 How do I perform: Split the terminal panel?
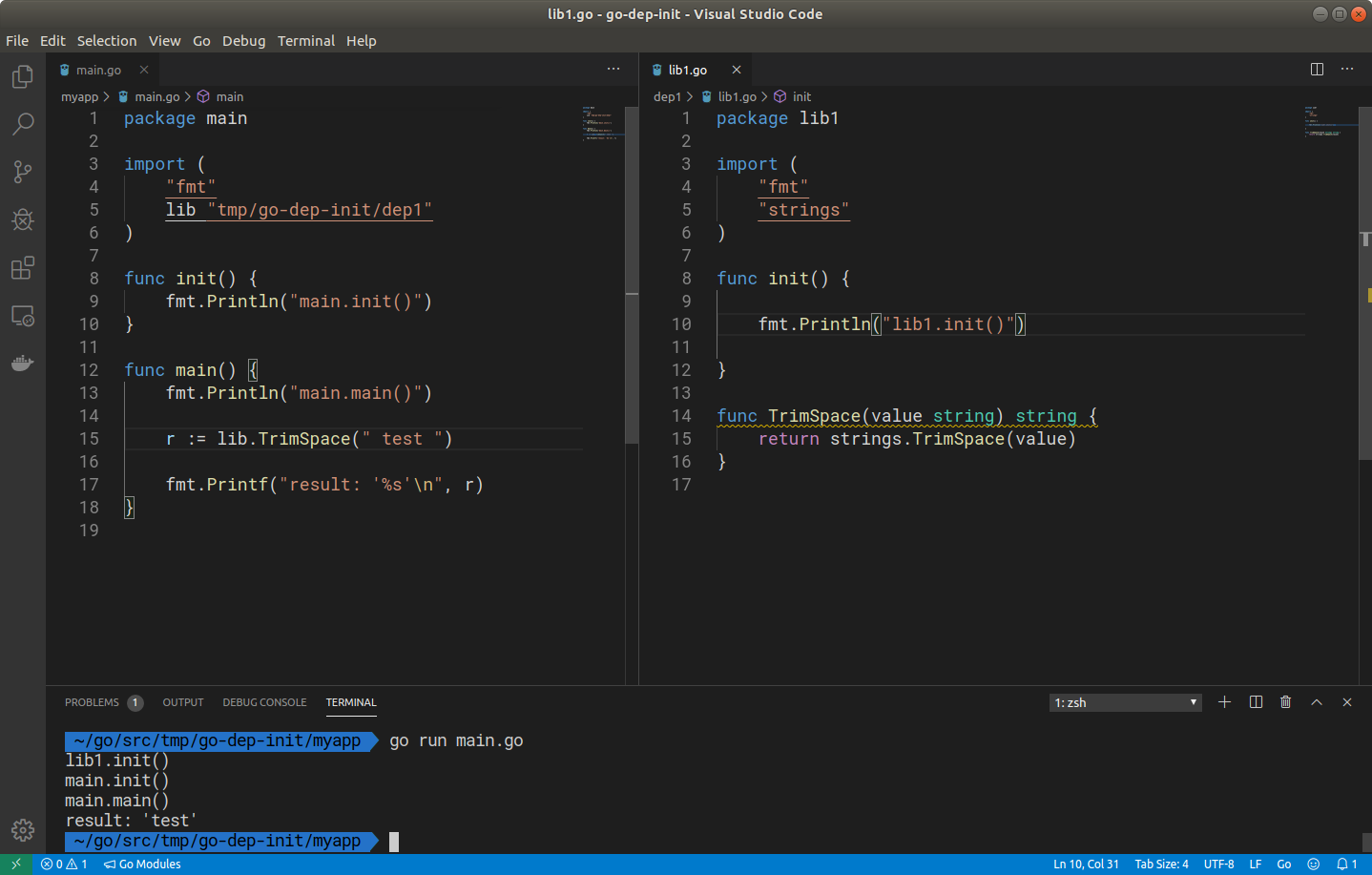1256,702
